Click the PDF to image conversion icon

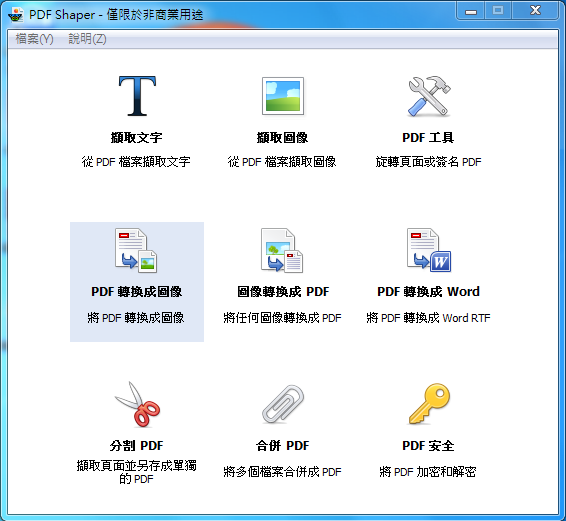tap(136, 250)
